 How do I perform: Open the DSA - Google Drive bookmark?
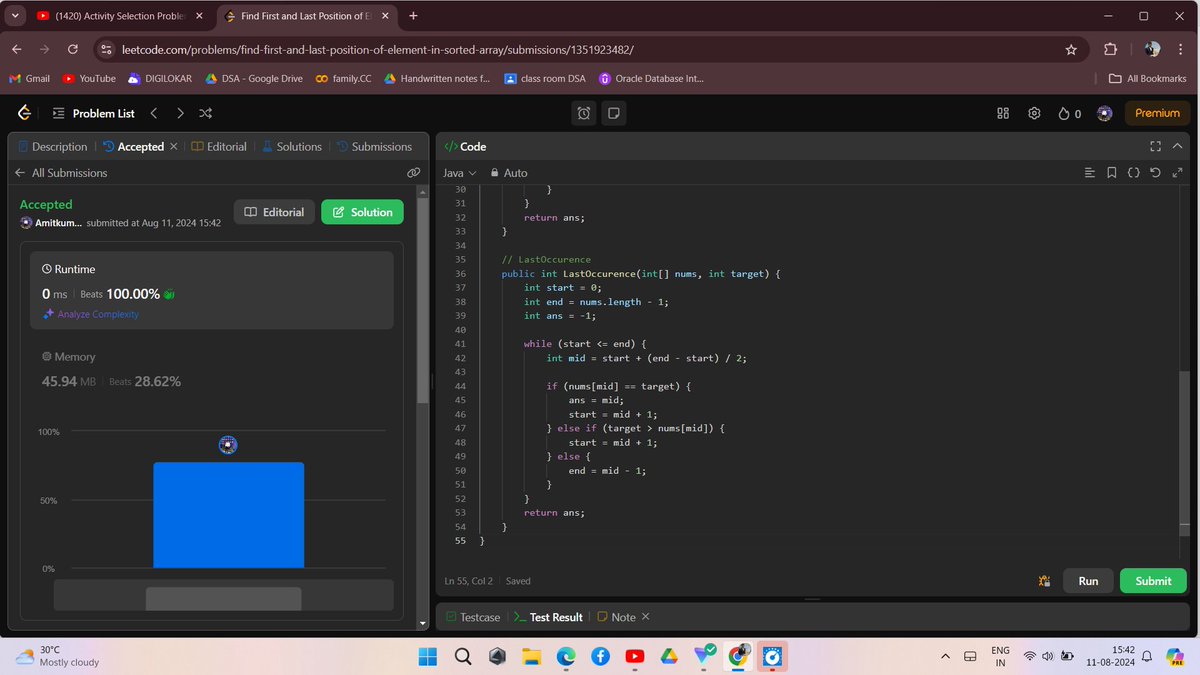tap(254, 78)
